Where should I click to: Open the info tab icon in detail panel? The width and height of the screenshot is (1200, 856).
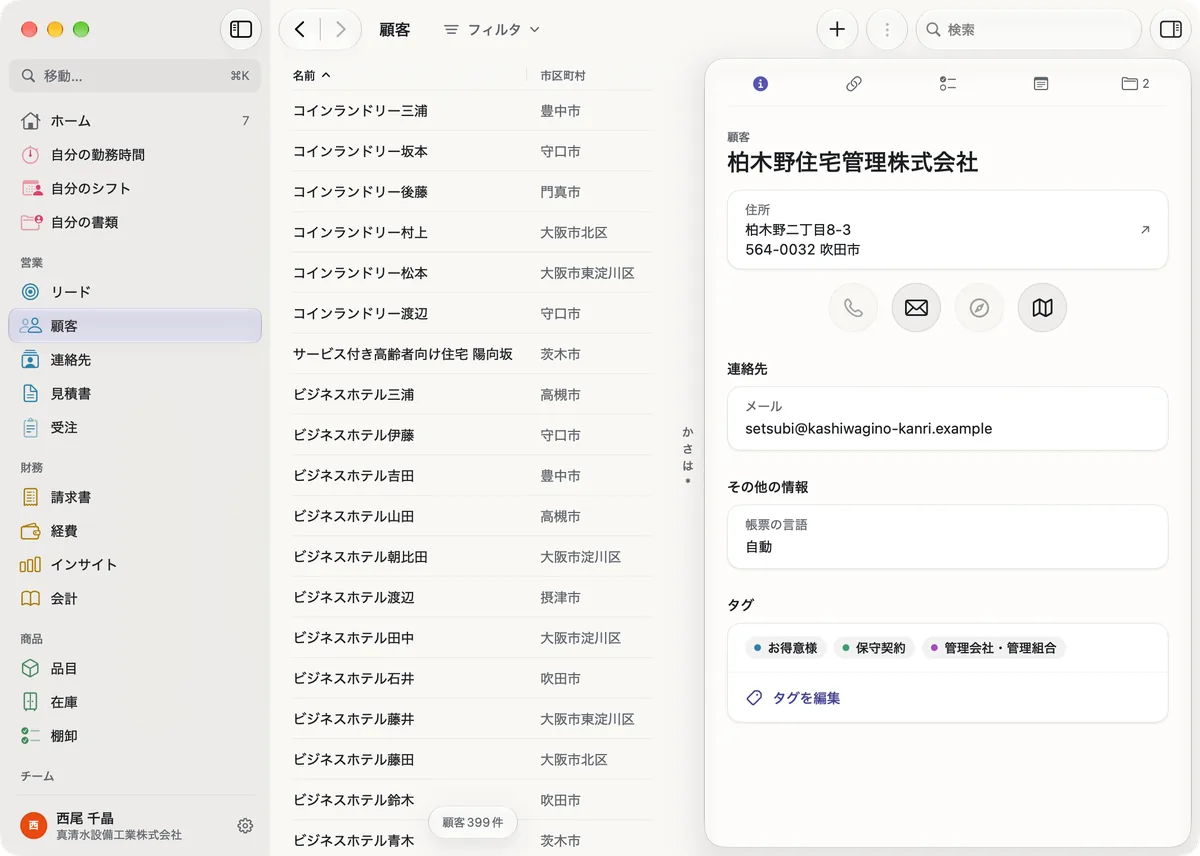(x=760, y=84)
